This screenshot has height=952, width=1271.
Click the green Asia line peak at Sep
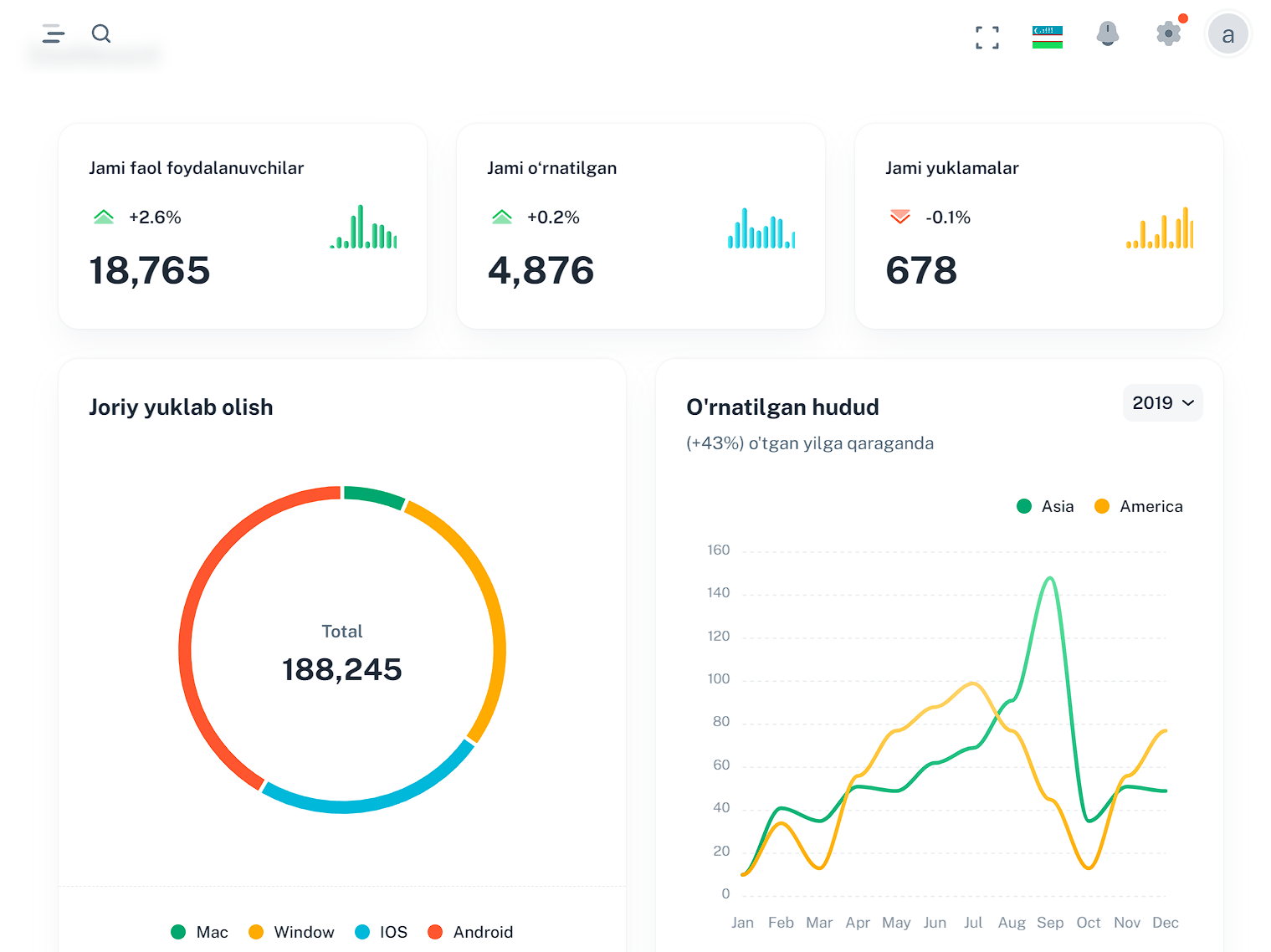coord(1049,578)
